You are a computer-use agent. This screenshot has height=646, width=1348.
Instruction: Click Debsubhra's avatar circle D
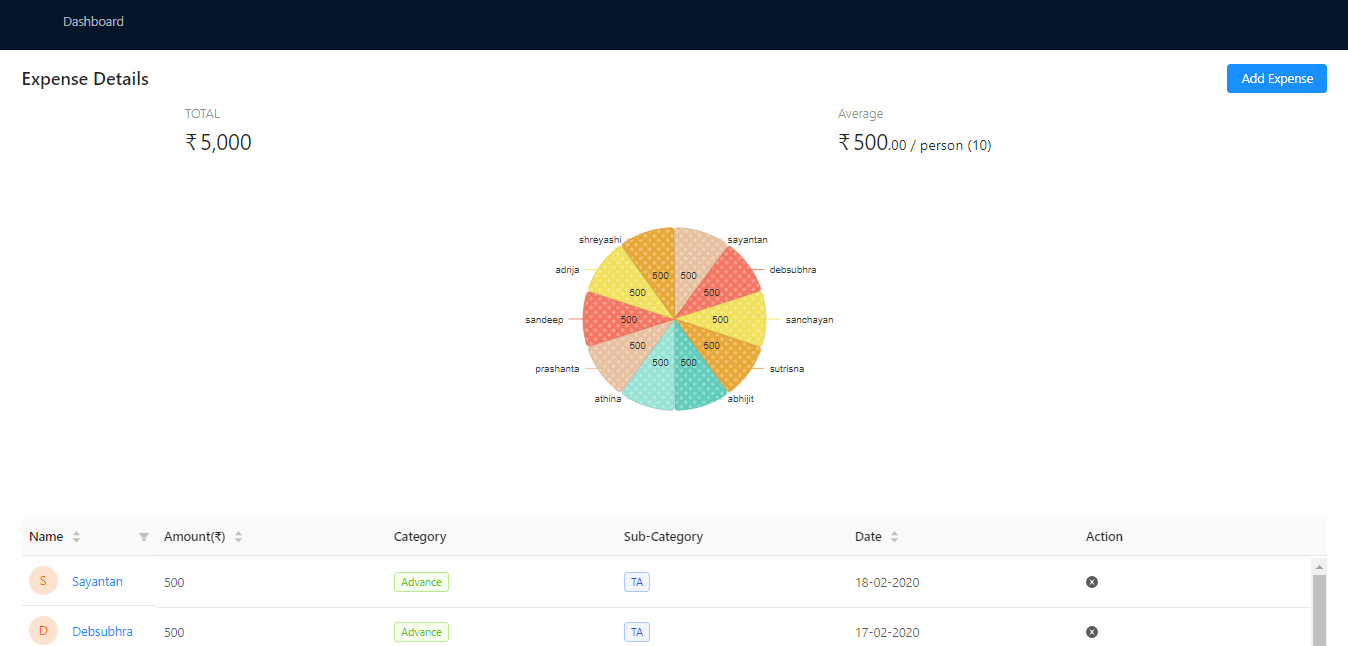tap(43, 631)
